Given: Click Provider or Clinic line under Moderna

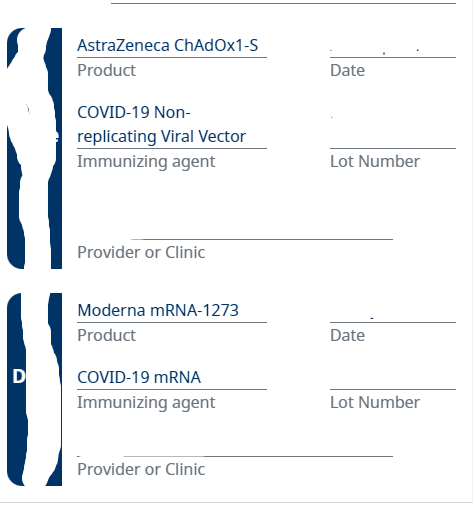Looking at the screenshot, I should pos(235,447).
